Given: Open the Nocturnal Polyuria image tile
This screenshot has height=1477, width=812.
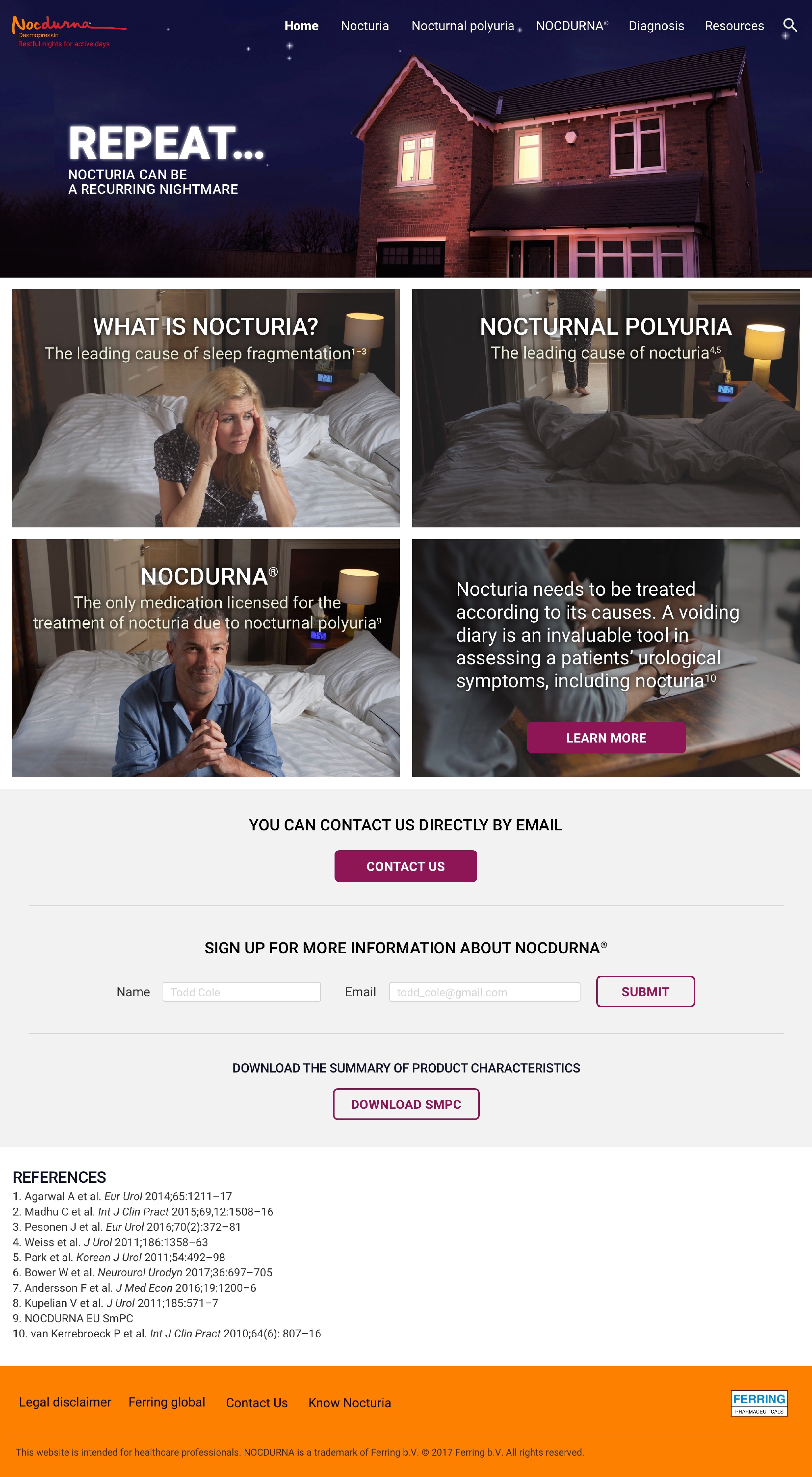Looking at the screenshot, I should click(606, 408).
